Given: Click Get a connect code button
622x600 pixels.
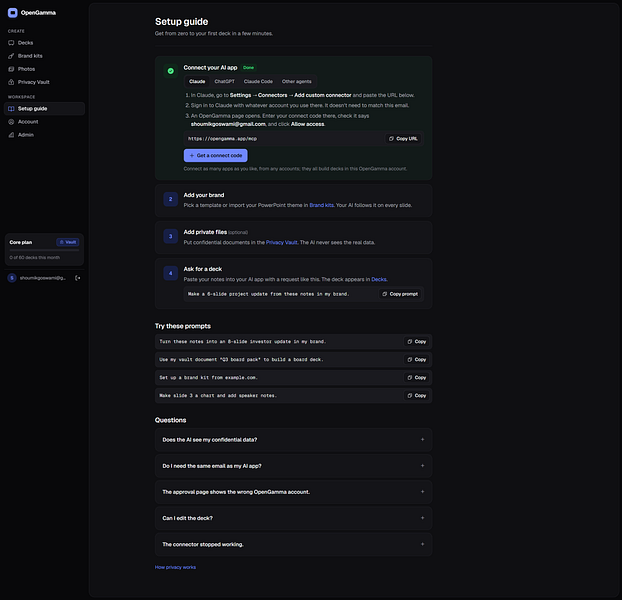Looking at the screenshot, I should [215, 155].
